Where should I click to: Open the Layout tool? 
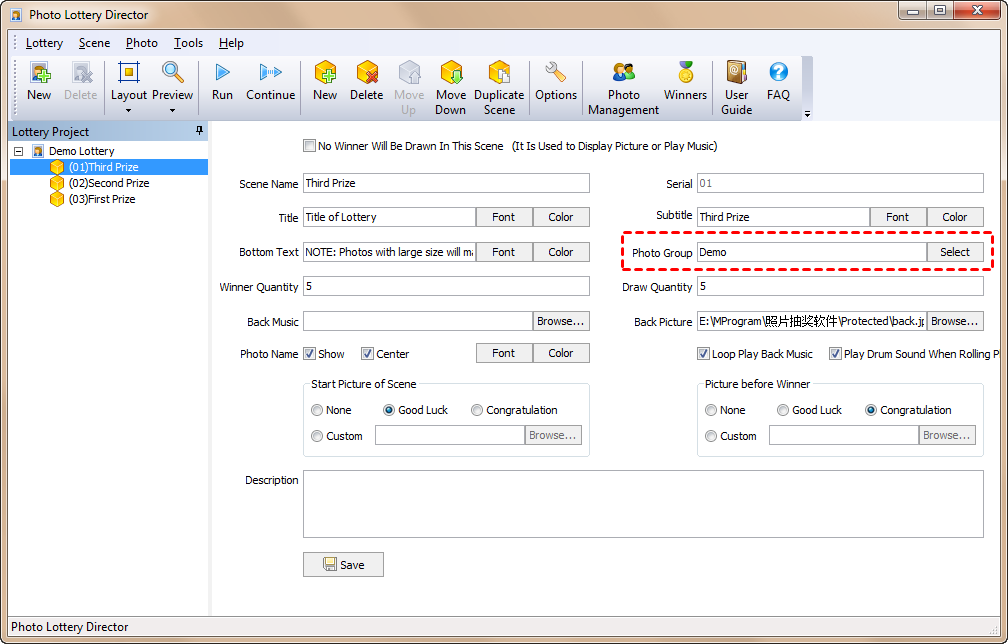(x=129, y=73)
